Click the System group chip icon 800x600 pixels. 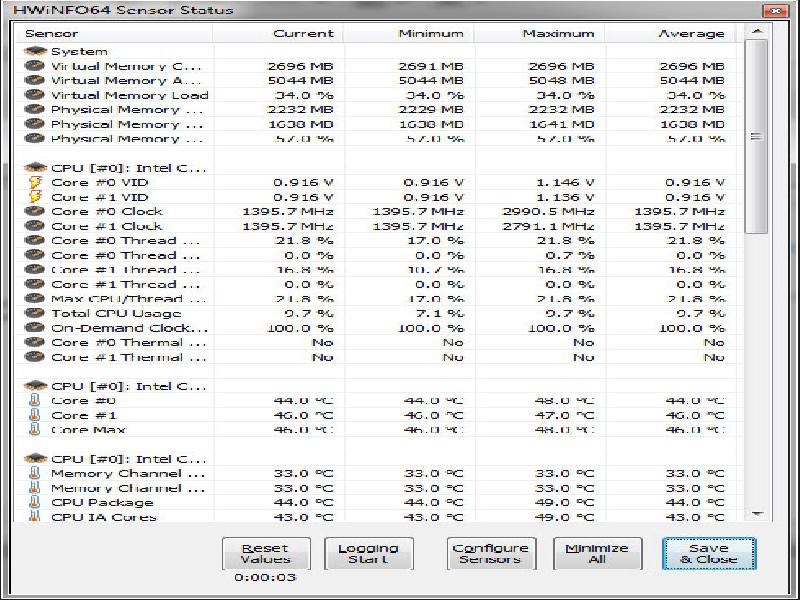tap(35, 51)
